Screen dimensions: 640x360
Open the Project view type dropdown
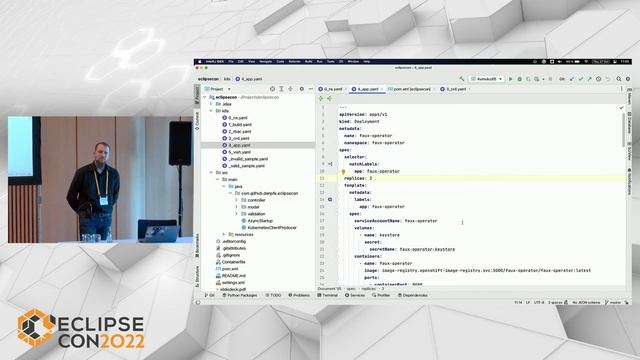218,89
